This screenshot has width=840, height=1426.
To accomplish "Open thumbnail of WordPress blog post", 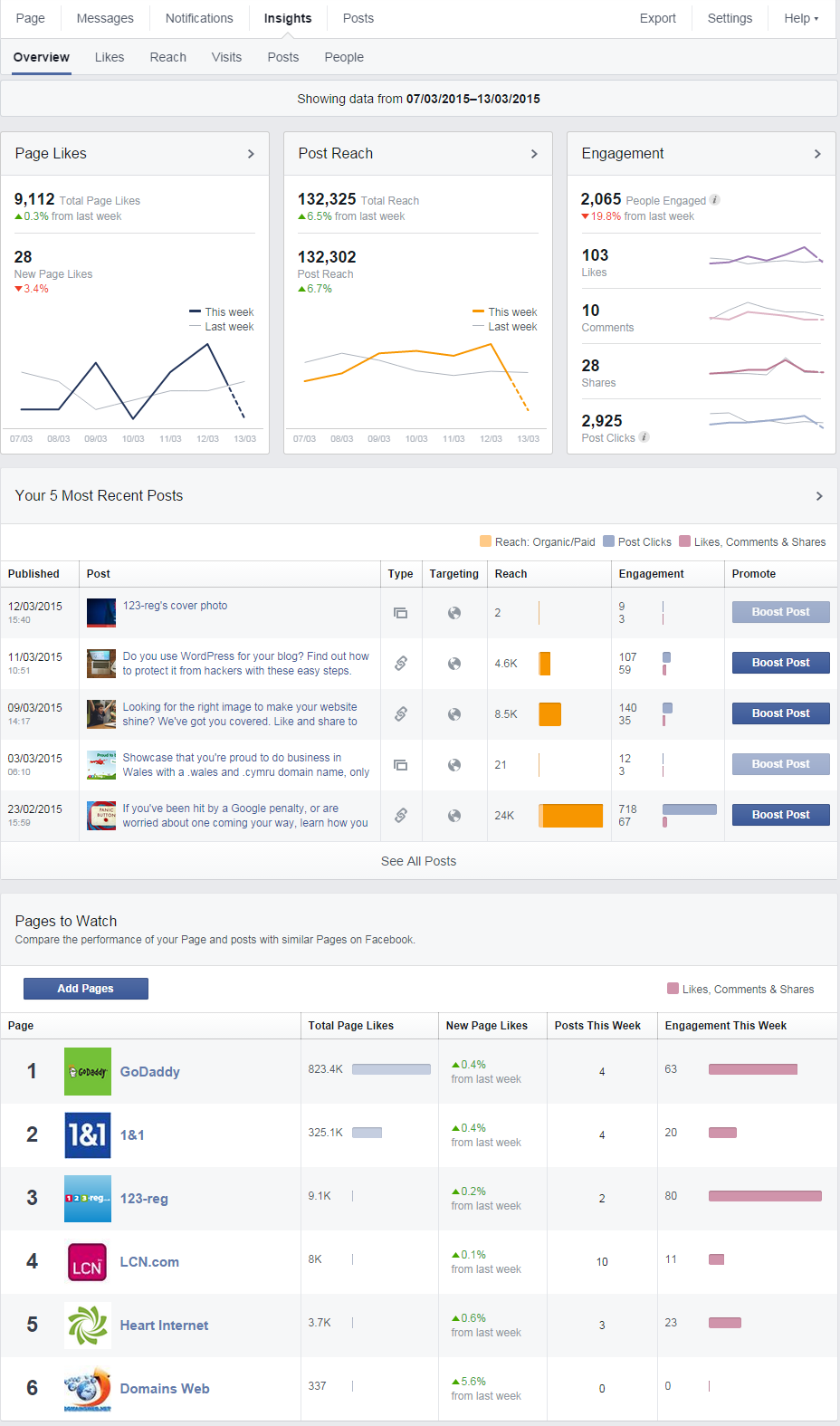I will click(101, 664).
